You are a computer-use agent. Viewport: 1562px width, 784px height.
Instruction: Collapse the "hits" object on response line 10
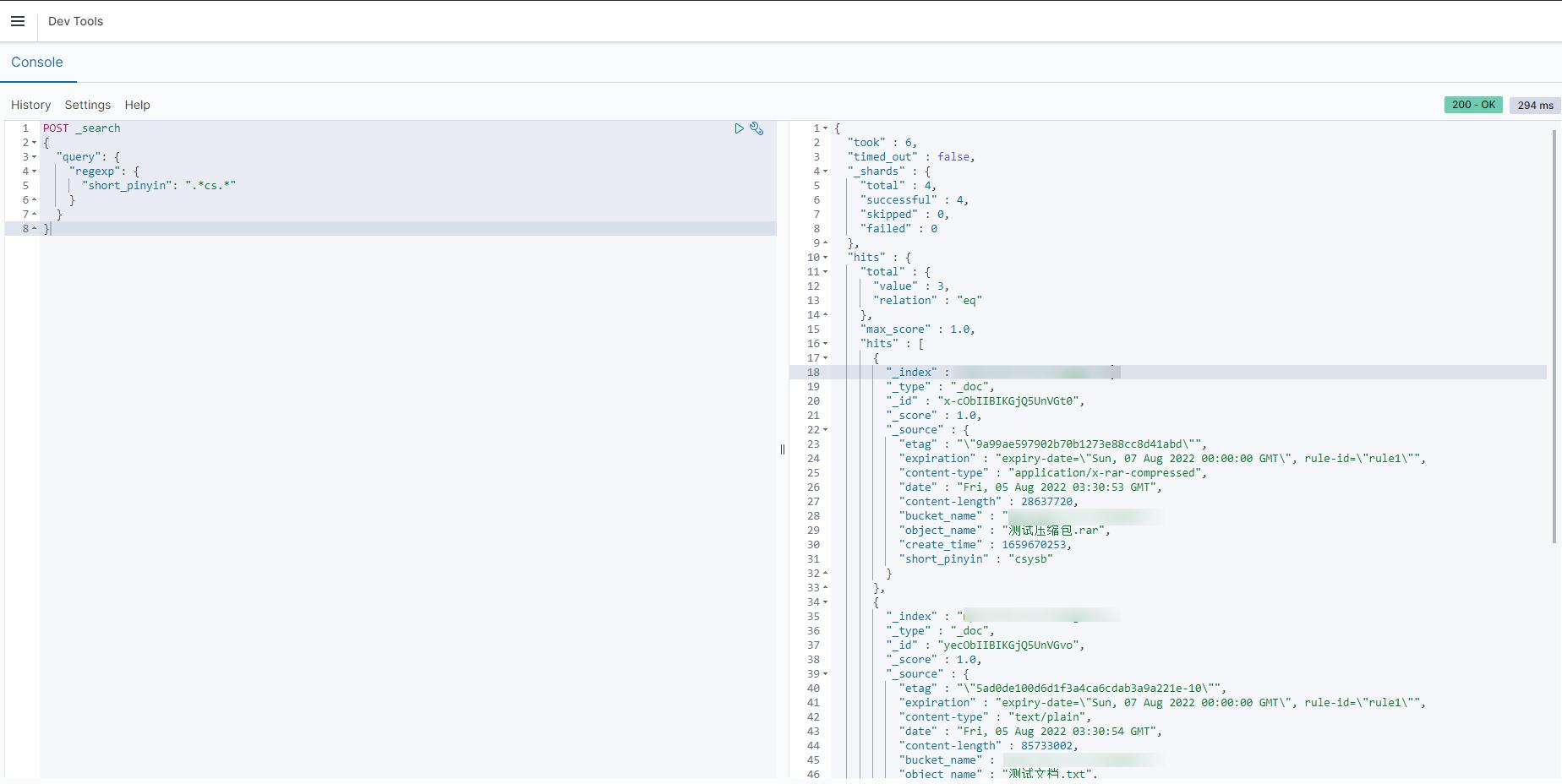point(826,258)
